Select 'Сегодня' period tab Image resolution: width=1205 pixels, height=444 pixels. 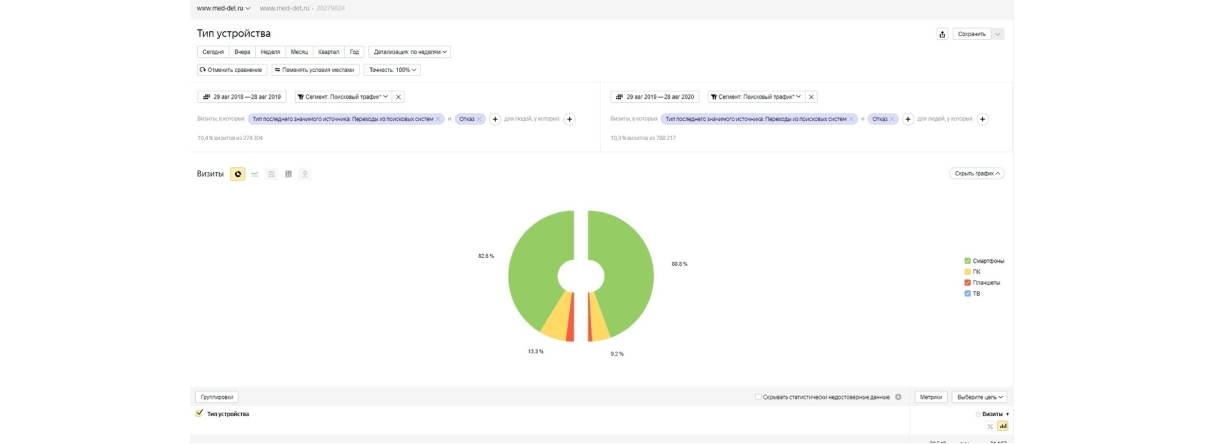coord(213,52)
